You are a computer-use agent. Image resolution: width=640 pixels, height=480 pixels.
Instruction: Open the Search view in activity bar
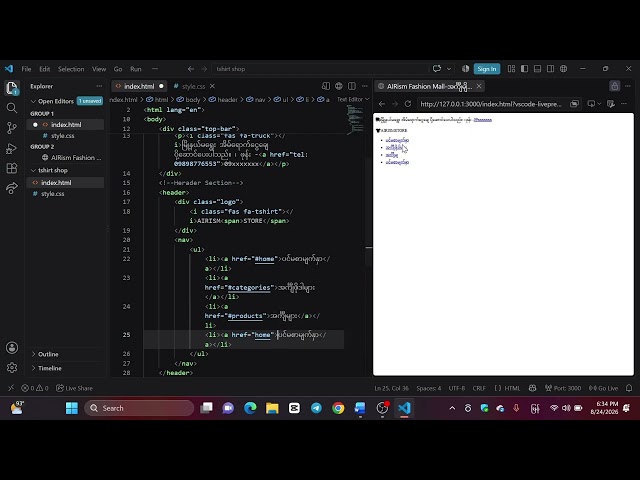click(11, 108)
